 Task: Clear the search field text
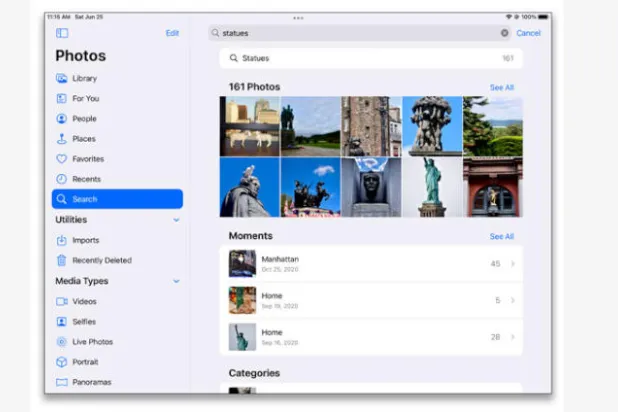tap(504, 33)
